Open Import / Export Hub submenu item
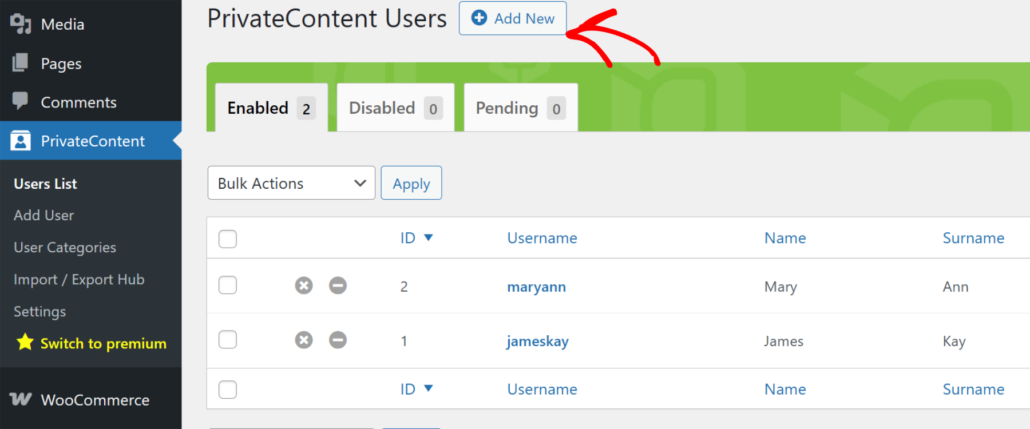1030x429 pixels. click(79, 279)
